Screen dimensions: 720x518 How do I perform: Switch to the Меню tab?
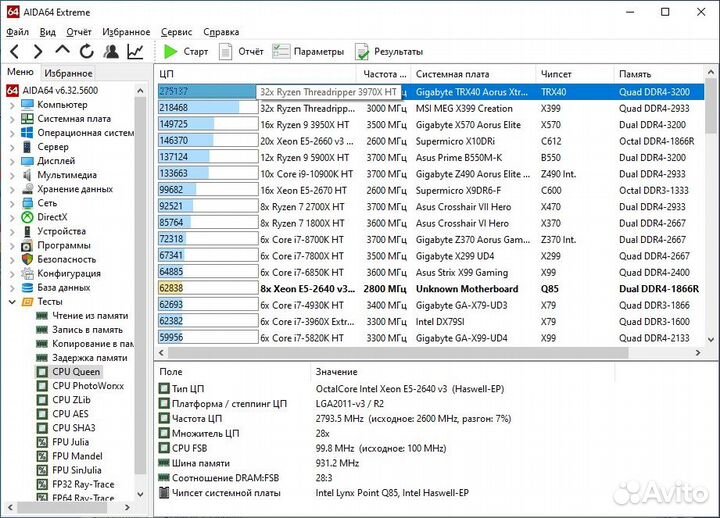(20, 72)
